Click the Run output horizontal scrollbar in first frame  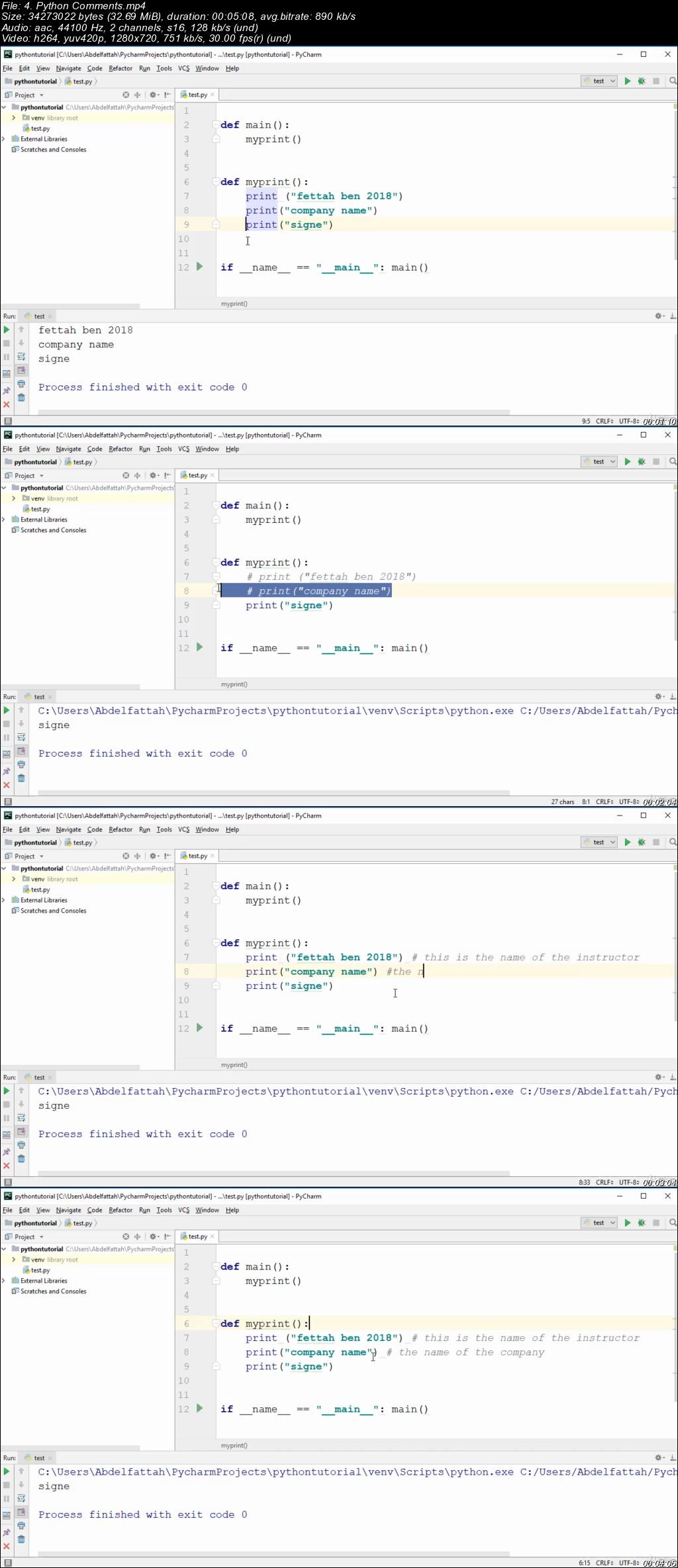click(273, 412)
